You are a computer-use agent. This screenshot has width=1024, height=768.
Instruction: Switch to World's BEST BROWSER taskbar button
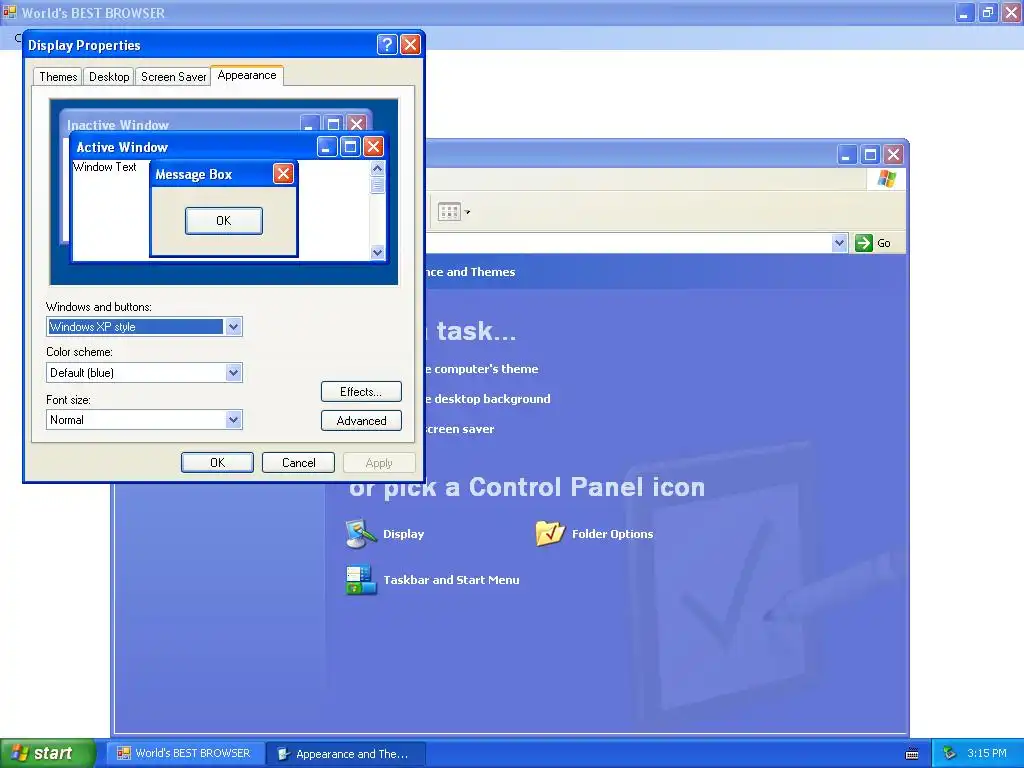pos(186,753)
